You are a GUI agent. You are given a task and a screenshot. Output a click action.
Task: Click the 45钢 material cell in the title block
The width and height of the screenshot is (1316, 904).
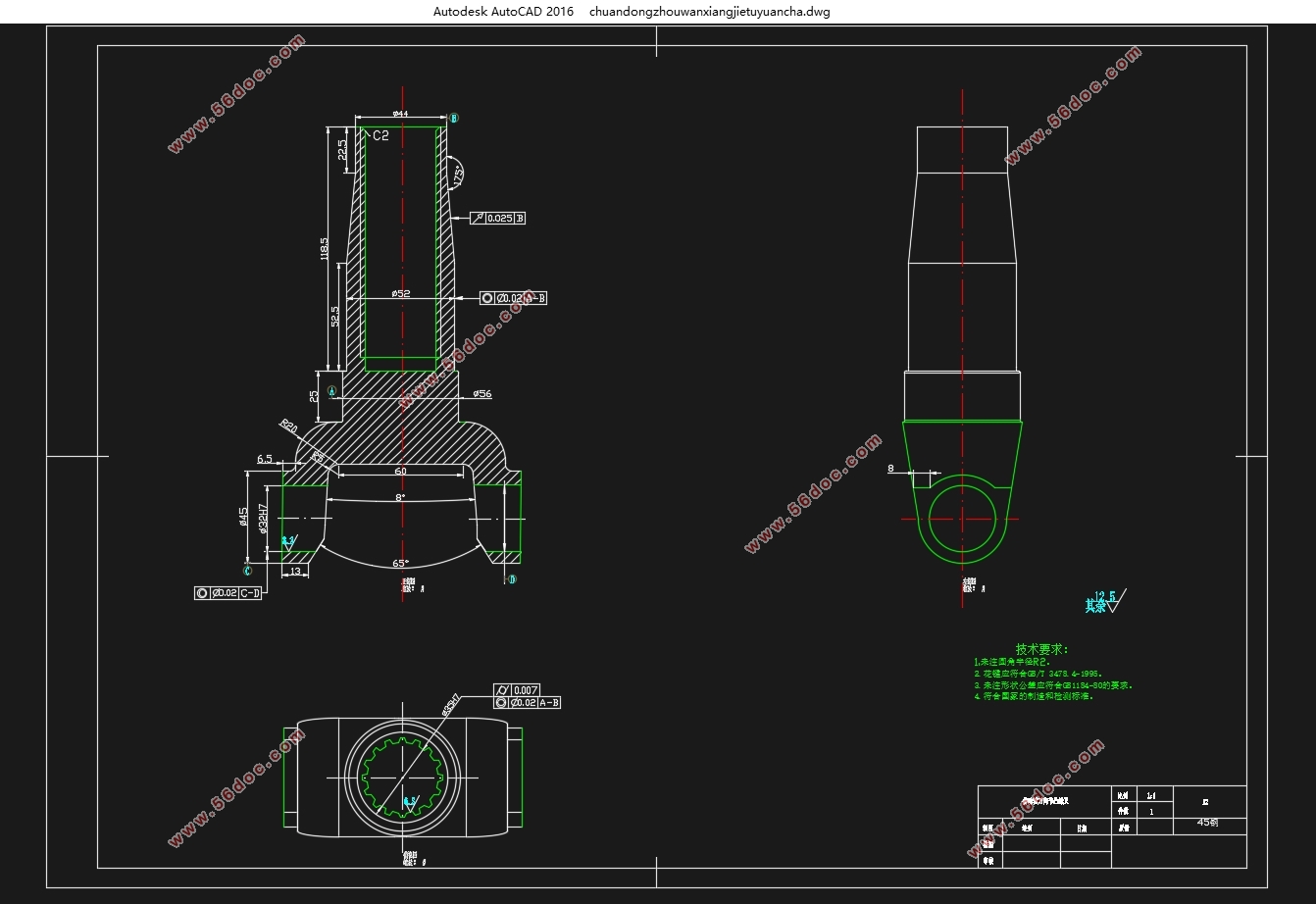(x=1208, y=824)
